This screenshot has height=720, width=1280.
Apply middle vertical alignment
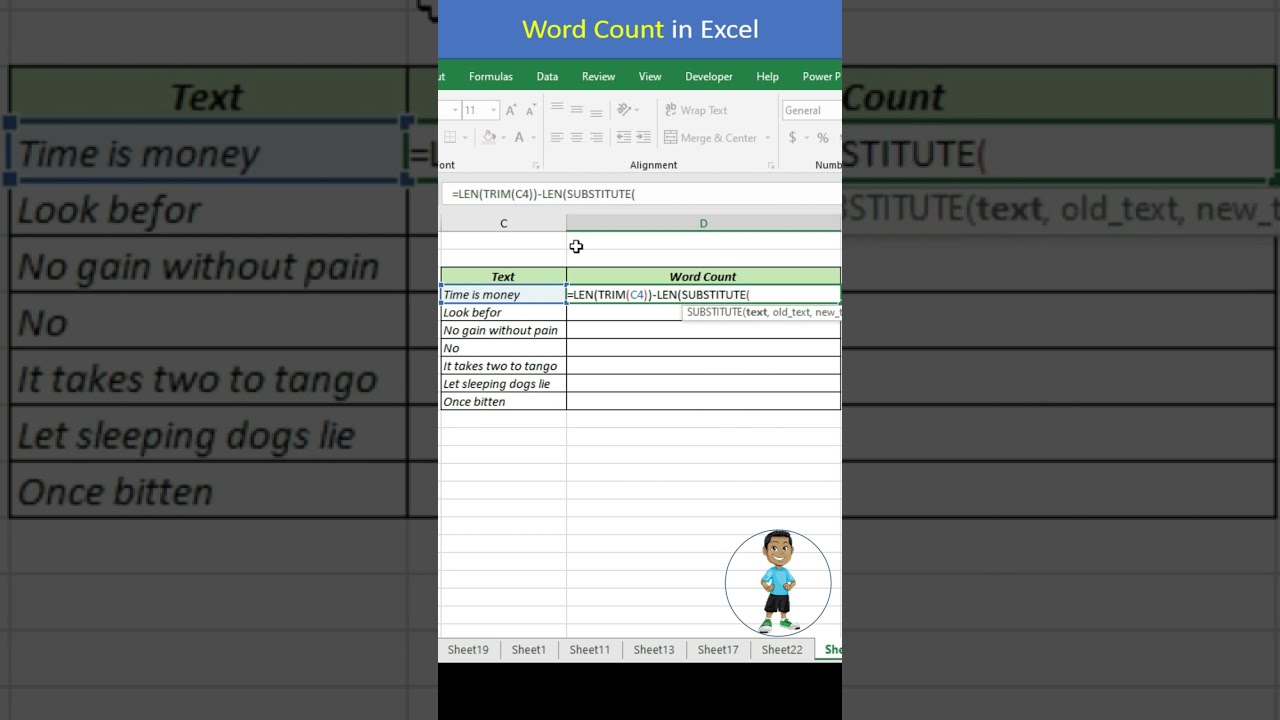pos(577,109)
